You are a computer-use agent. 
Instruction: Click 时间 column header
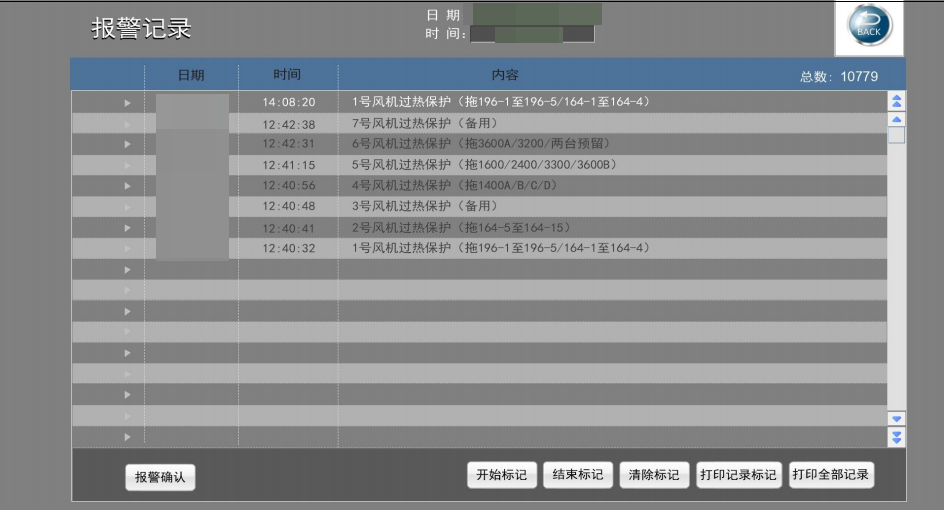click(287, 75)
